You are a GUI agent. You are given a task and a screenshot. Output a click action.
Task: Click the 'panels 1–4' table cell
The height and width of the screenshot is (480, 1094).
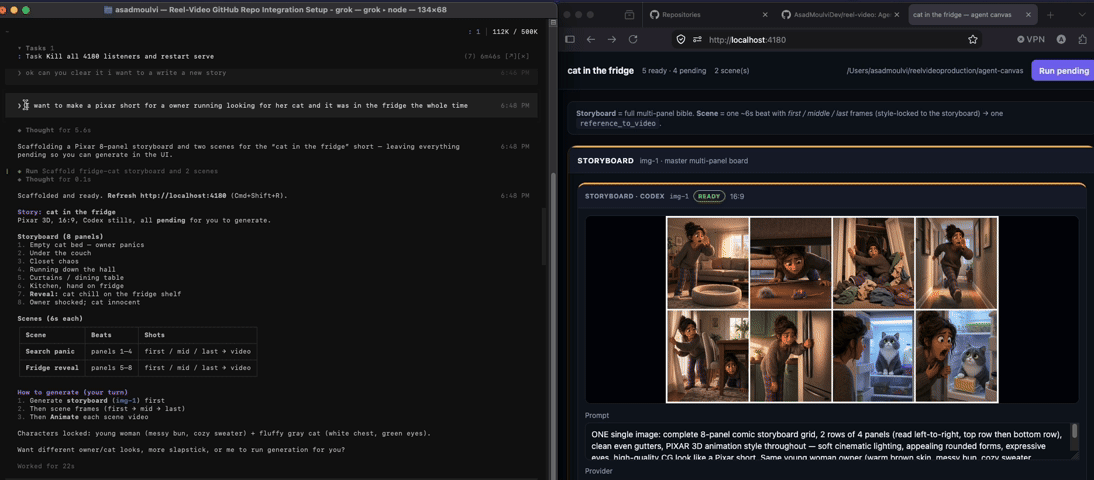point(111,351)
